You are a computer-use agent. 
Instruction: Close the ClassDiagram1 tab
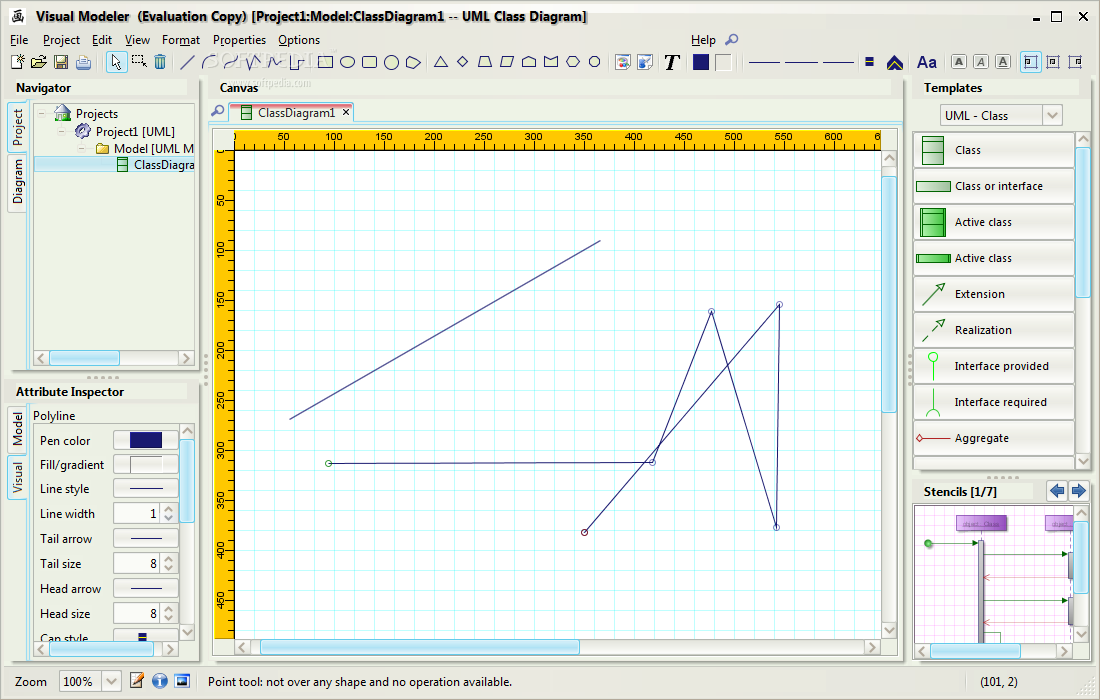(x=346, y=112)
